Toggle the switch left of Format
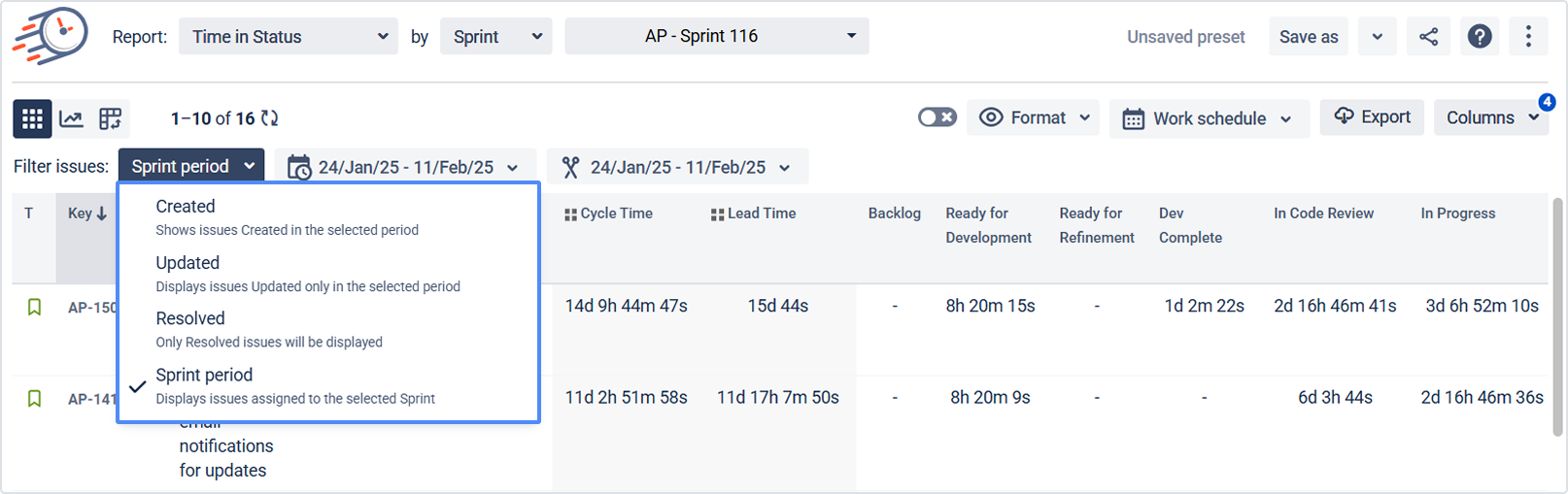 tap(937, 117)
